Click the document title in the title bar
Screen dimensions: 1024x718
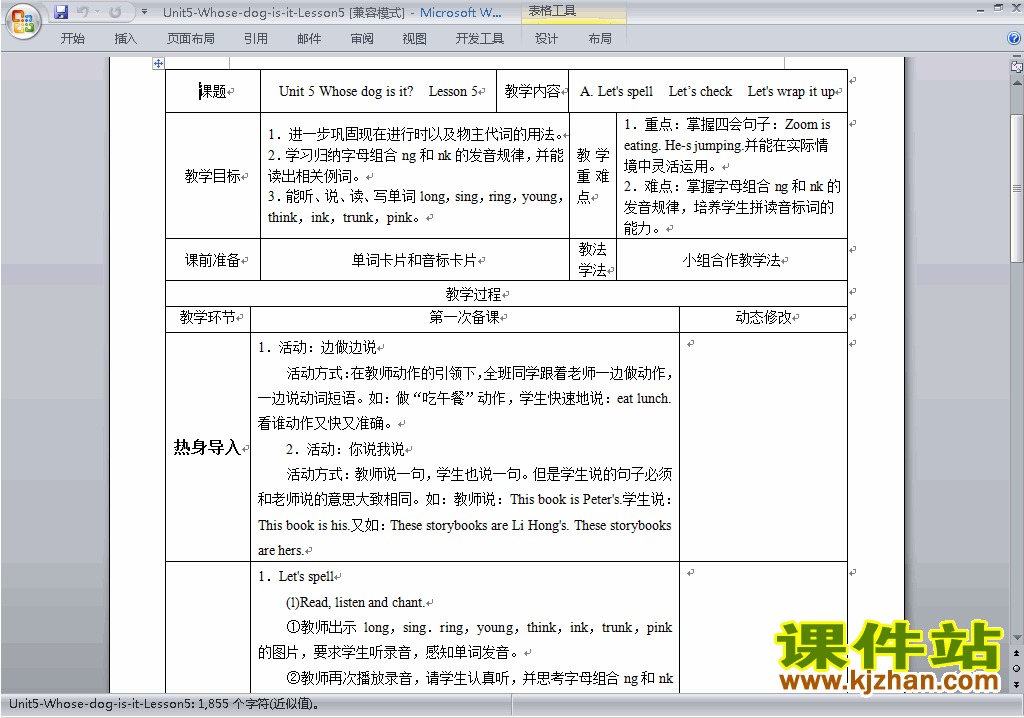(332, 12)
